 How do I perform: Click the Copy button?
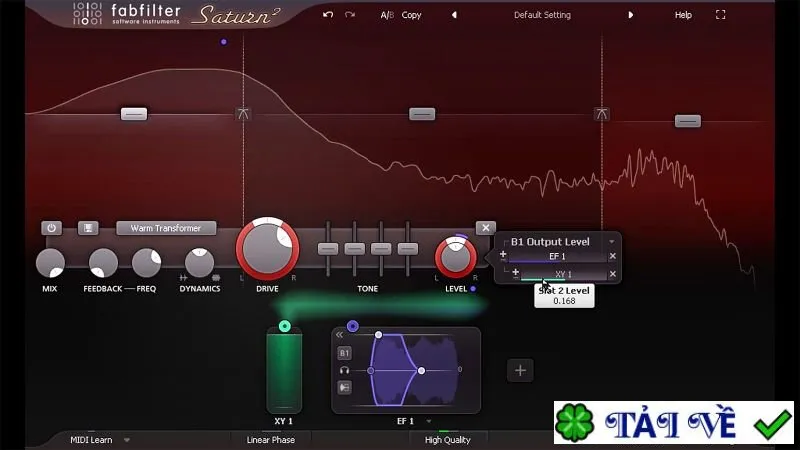click(411, 15)
